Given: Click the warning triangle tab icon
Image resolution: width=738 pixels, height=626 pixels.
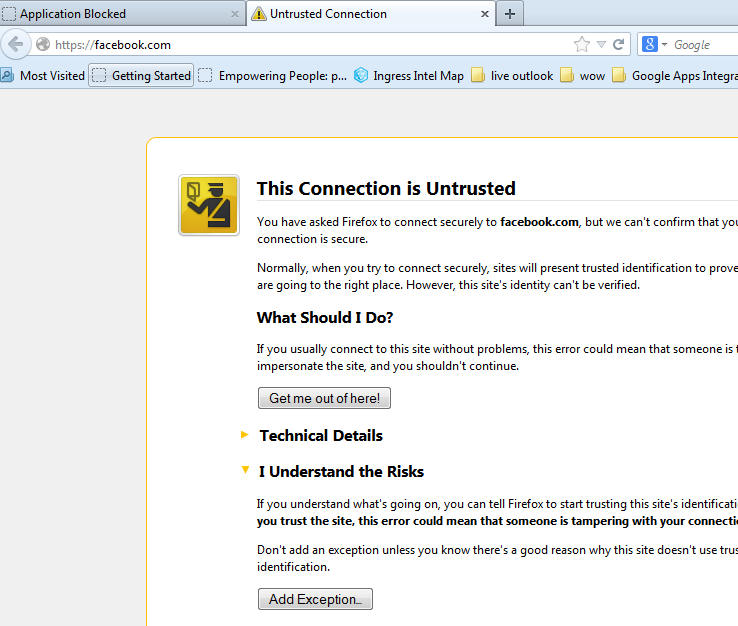Looking at the screenshot, I should [x=258, y=14].
